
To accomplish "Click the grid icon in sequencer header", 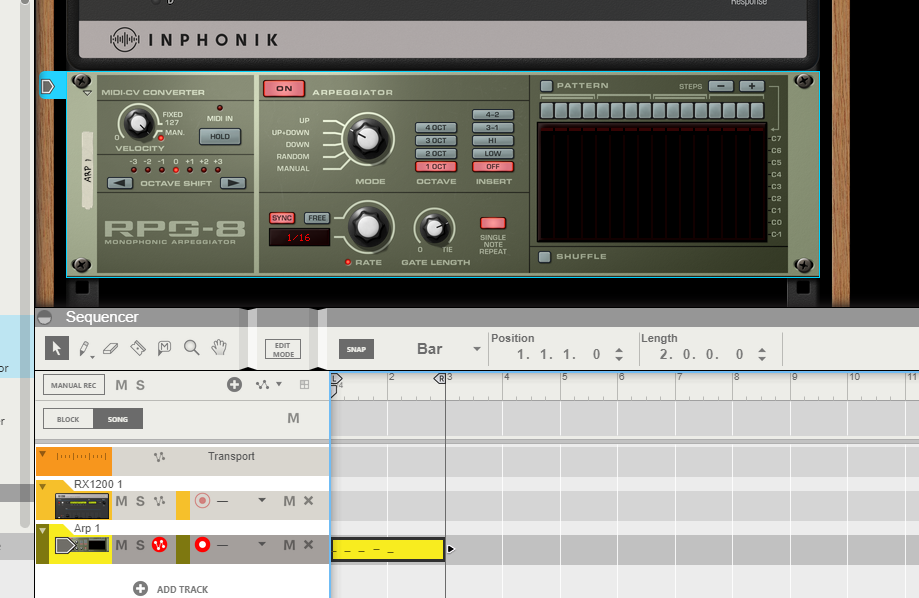I will pos(304,385).
